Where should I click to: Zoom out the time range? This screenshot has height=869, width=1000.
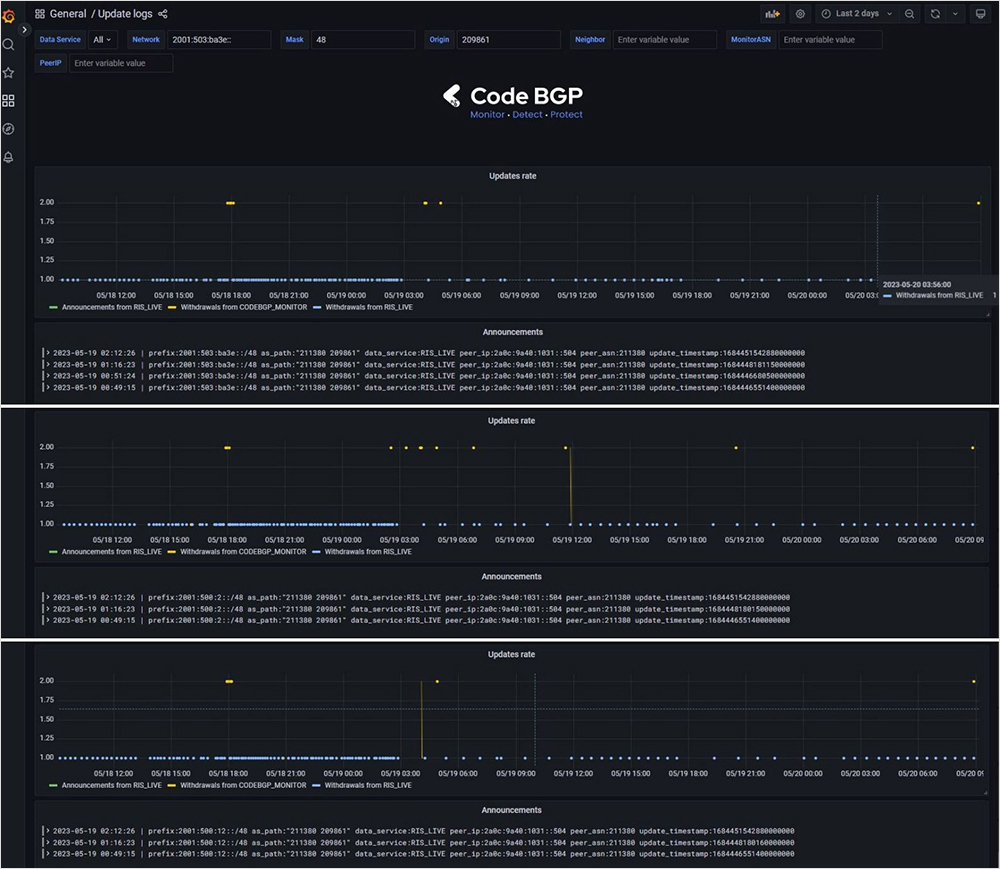909,14
